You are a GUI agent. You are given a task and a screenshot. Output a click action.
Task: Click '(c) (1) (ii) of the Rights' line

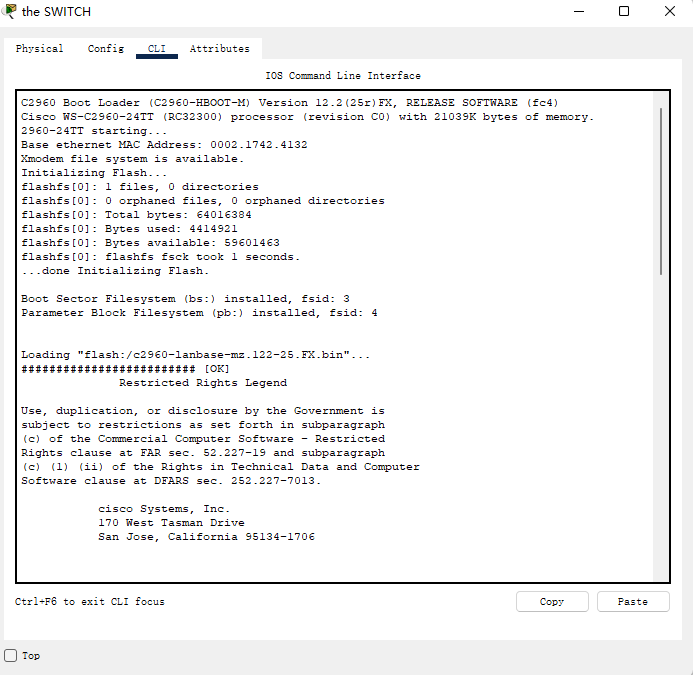[x=220, y=467]
